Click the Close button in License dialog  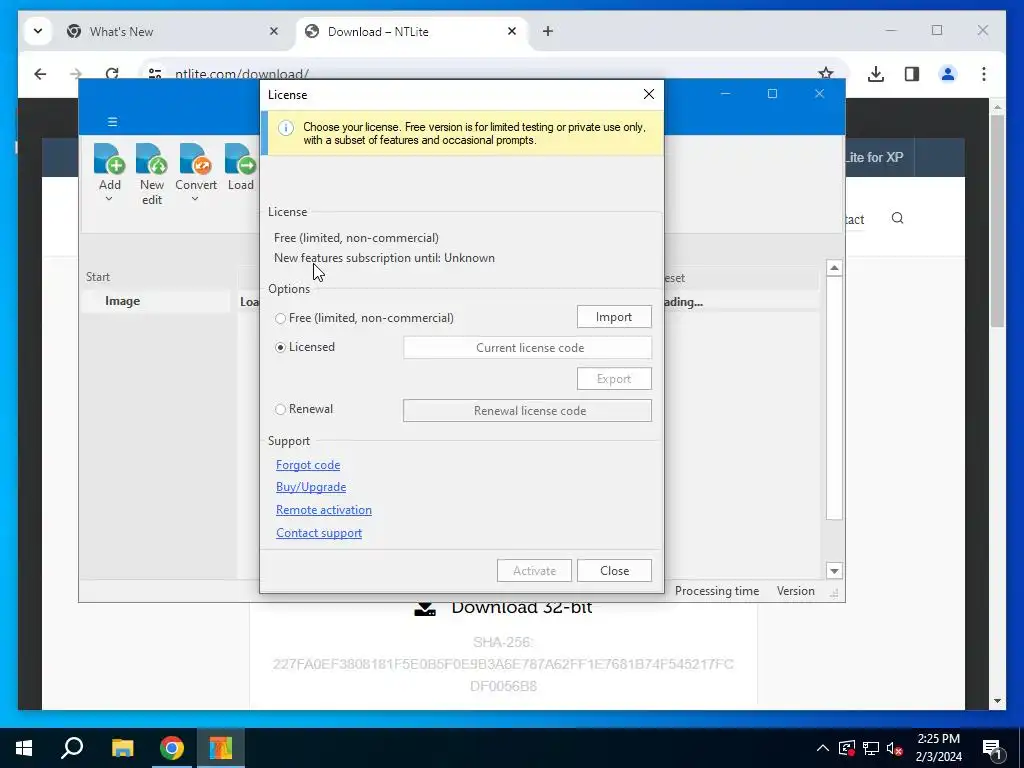(614, 571)
